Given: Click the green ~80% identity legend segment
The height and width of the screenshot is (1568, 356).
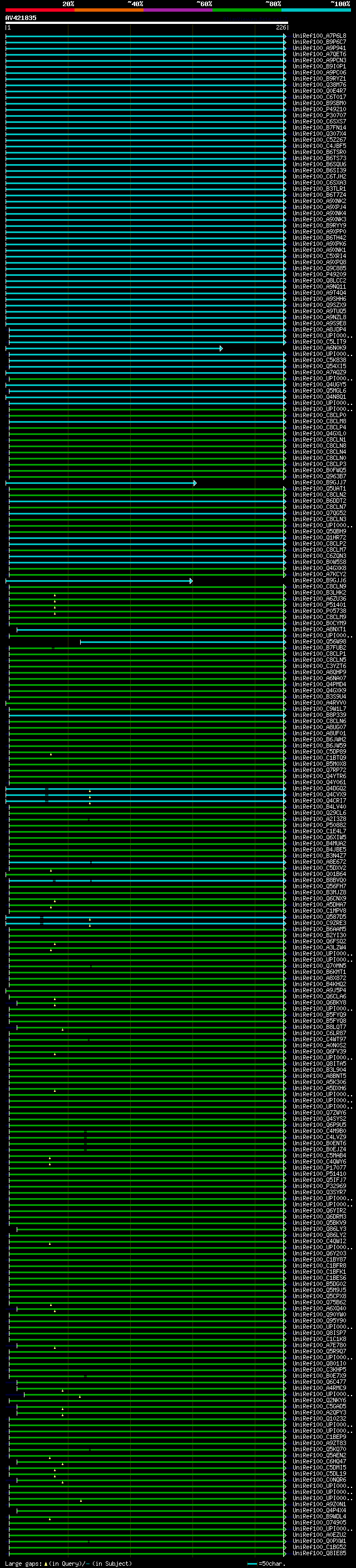Looking at the screenshot, I should click(x=247, y=10).
